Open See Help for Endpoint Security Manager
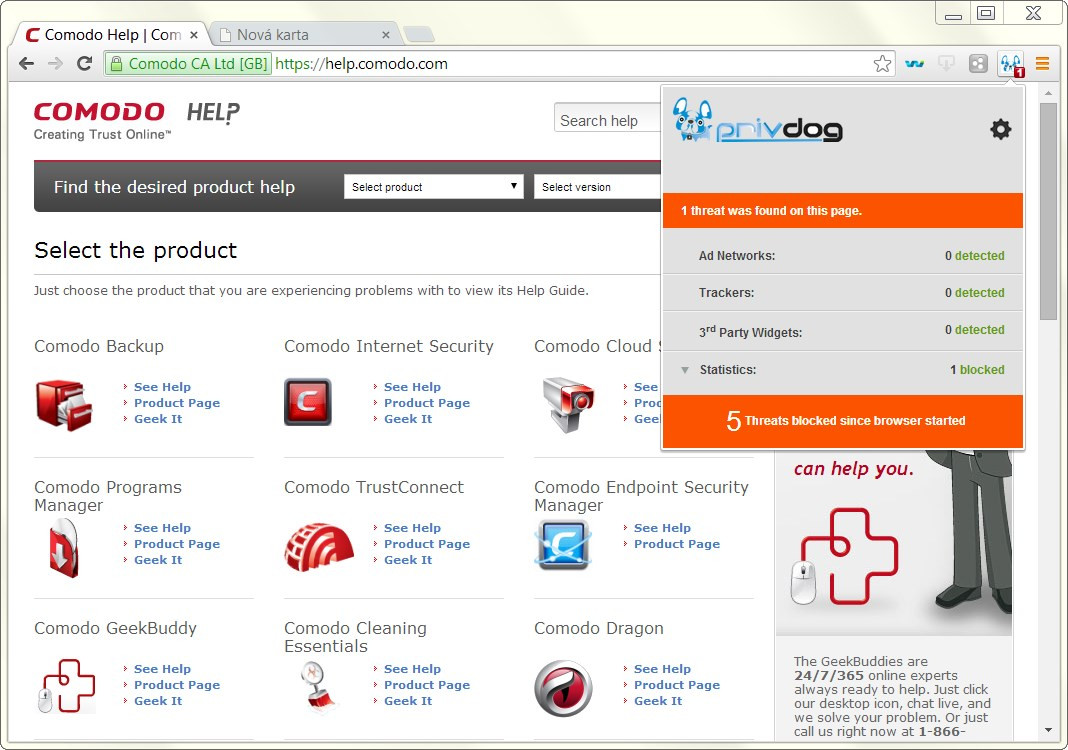 coord(662,528)
